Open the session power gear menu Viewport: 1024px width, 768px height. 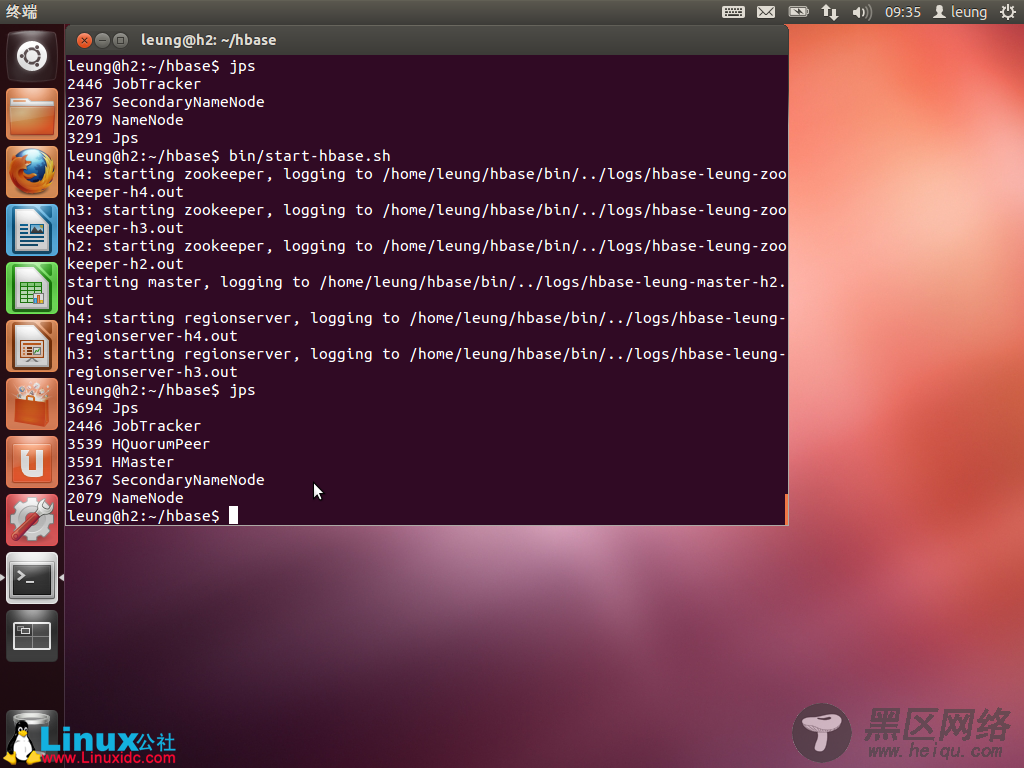pos(1008,12)
